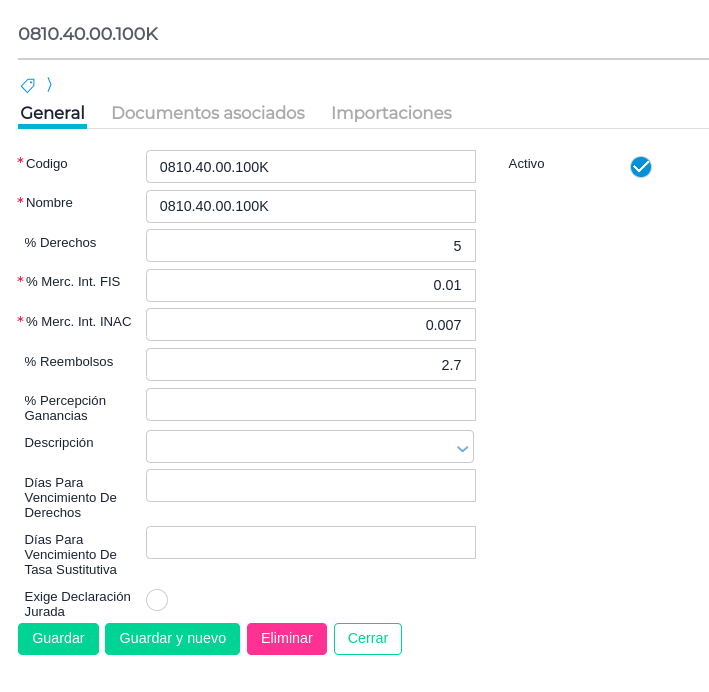Open the Documentos asociados tab
This screenshot has width=709, height=692.
208,113
